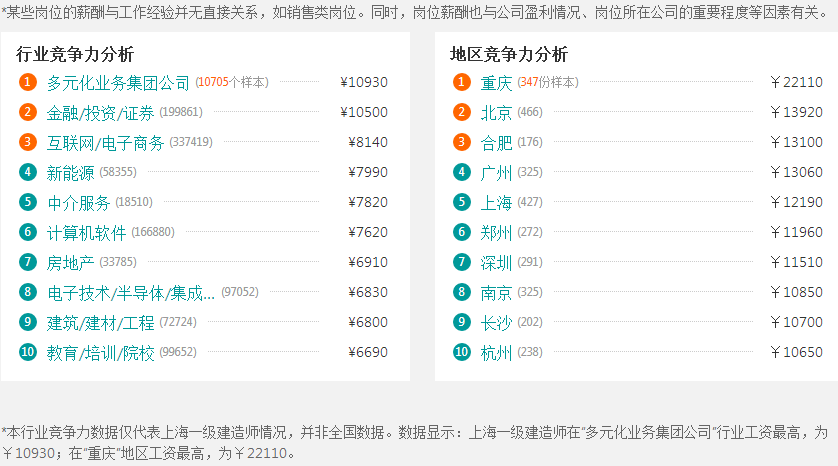Open the 多元化业务集团公司 industry link
This screenshot has width=838, height=466.
tap(118, 82)
